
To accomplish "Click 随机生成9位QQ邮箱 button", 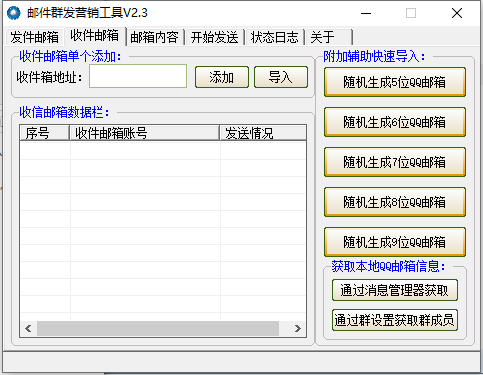I will pyautogui.click(x=395, y=242).
